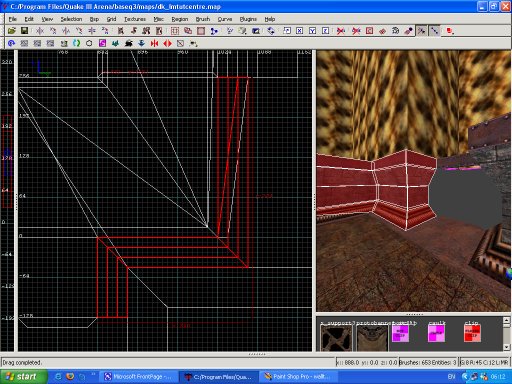
Task: Click the hollow circle patch icon
Action: 89,43
